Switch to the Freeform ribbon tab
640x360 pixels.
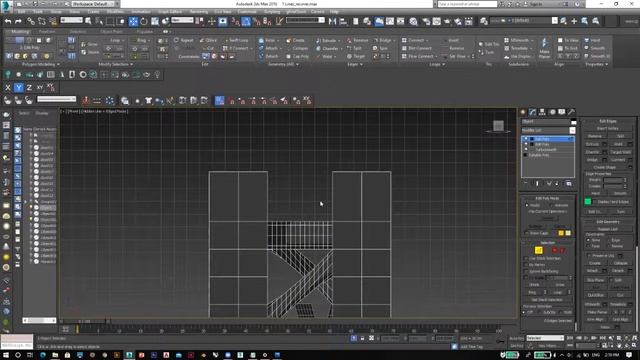(47, 31)
